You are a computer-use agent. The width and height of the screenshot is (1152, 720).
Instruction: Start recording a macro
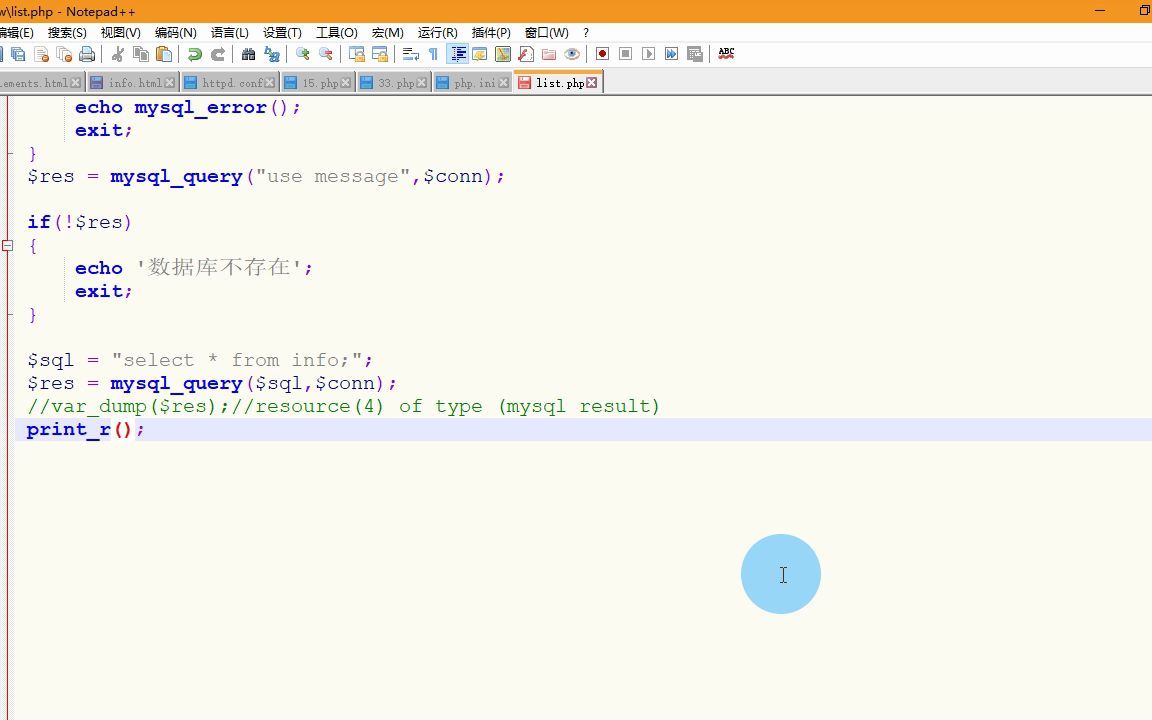(x=601, y=53)
